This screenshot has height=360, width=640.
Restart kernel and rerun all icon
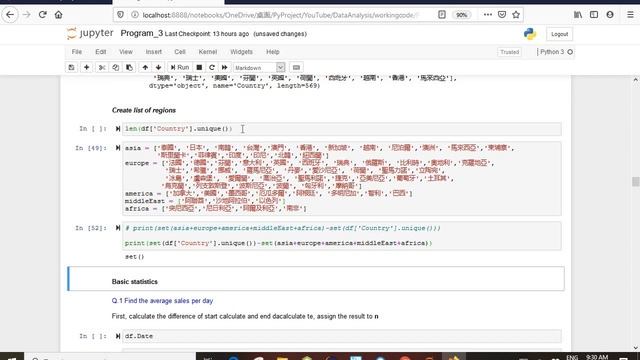pos(224,67)
